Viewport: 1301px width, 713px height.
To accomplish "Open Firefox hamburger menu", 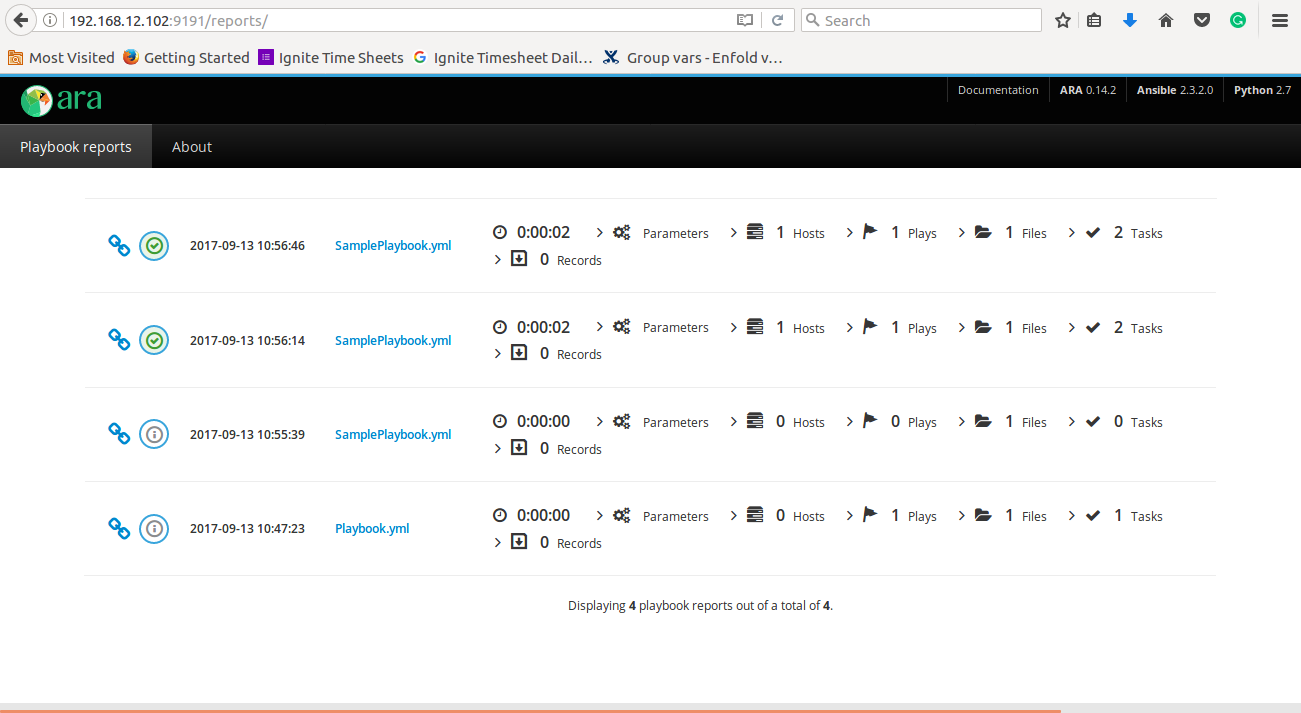I will (x=1279, y=20).
